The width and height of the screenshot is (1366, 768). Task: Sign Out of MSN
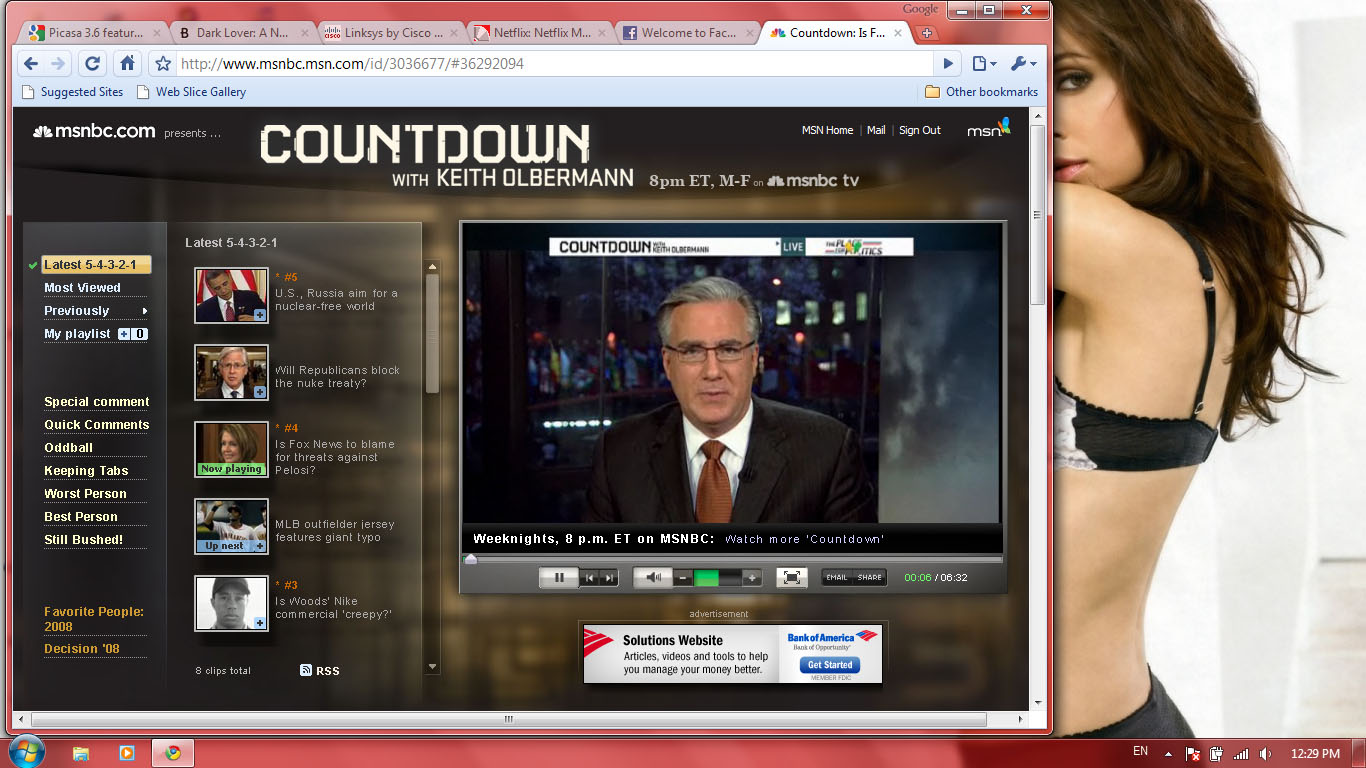point(920,130)
